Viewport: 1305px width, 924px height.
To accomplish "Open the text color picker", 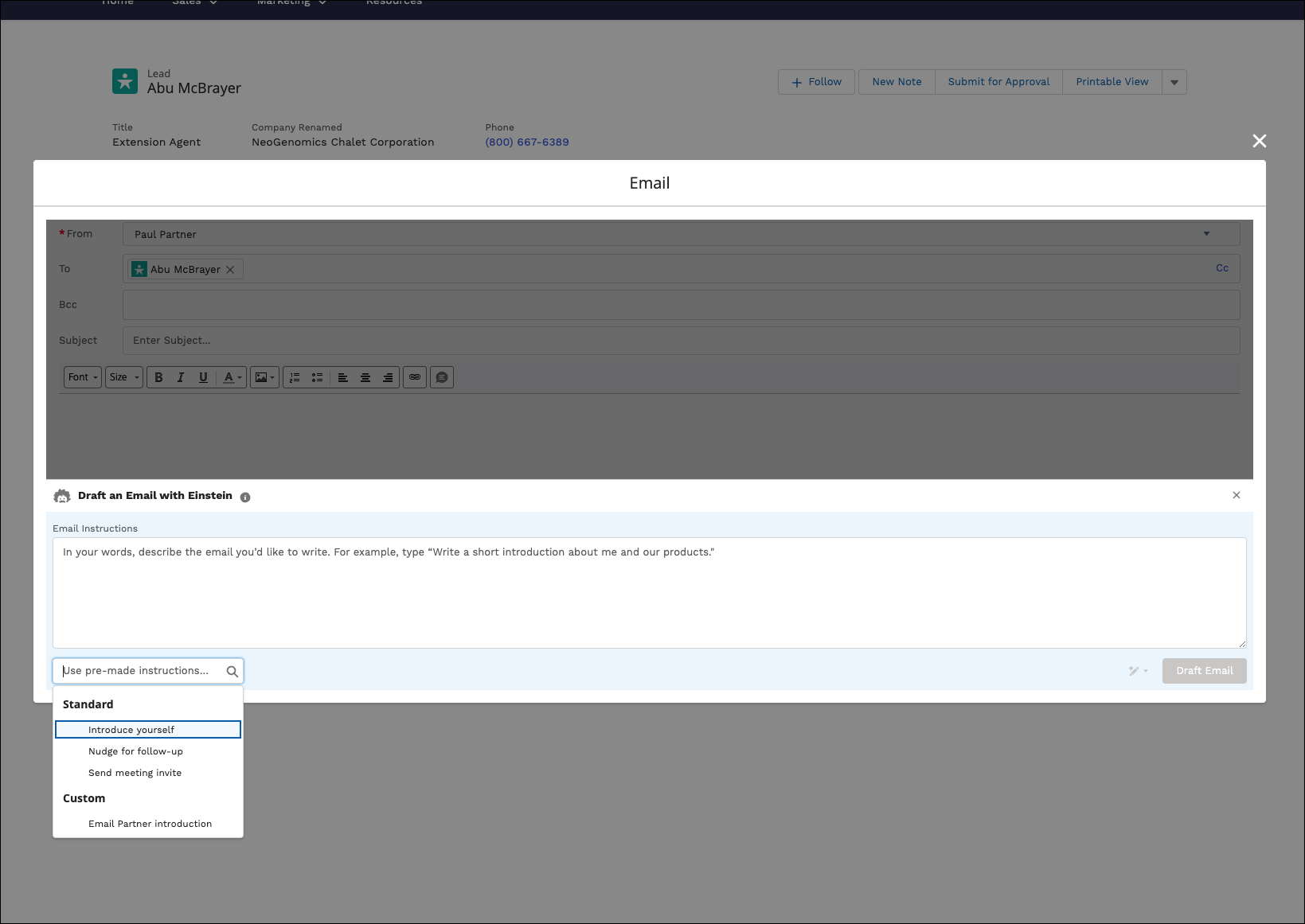I will 232,377.
